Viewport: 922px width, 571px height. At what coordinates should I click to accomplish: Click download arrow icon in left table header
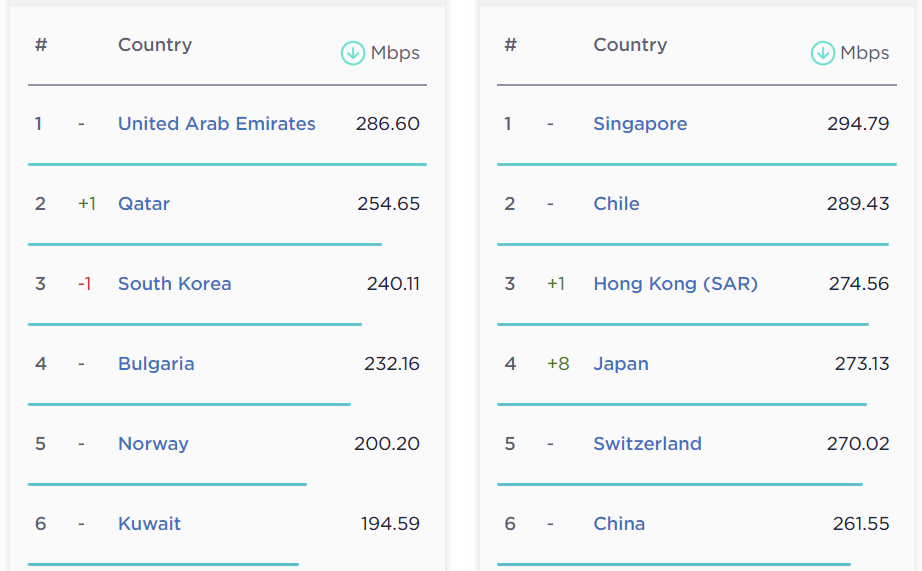352,53
